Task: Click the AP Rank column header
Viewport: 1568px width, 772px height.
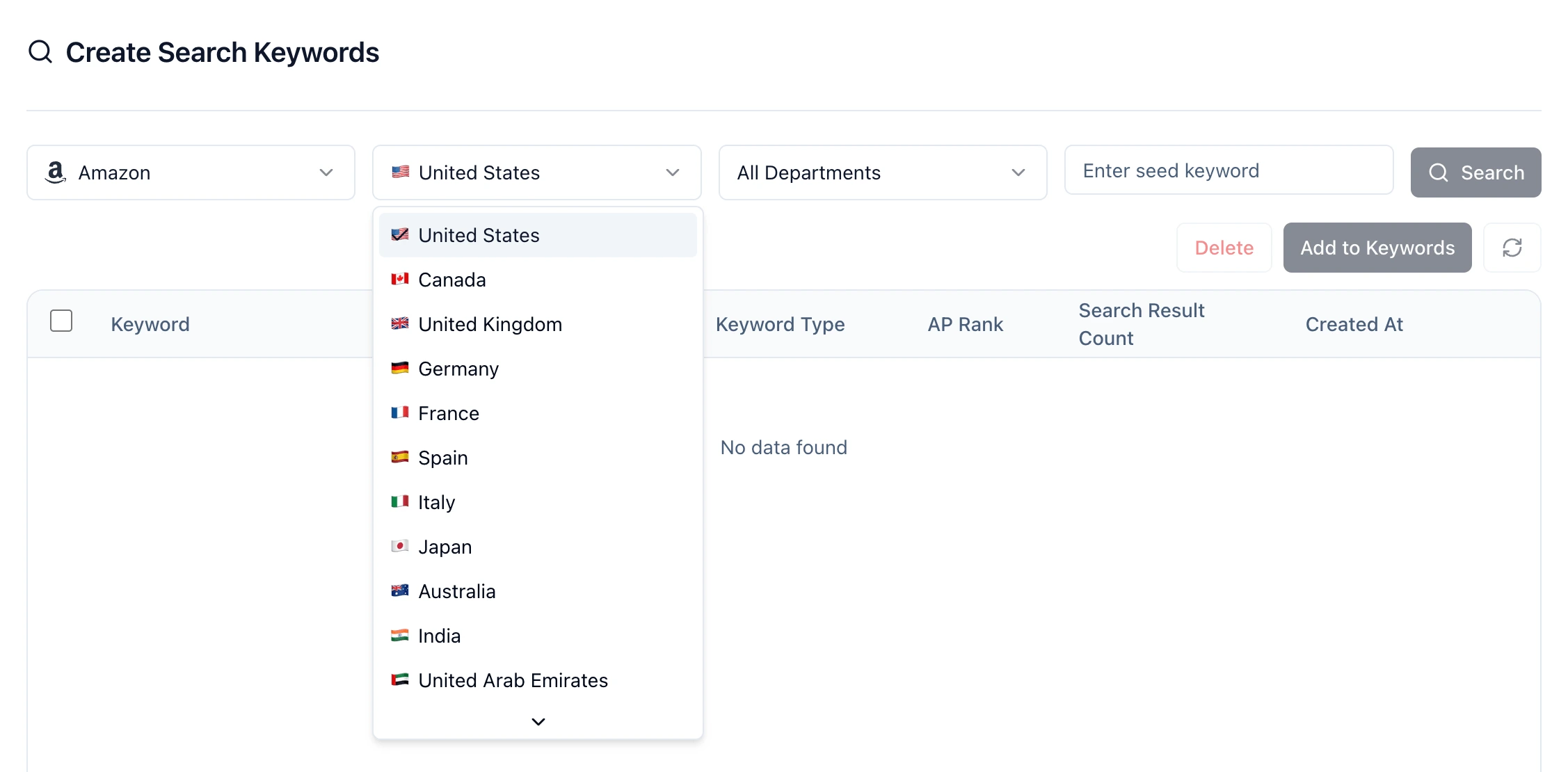Action: [965, 324]
